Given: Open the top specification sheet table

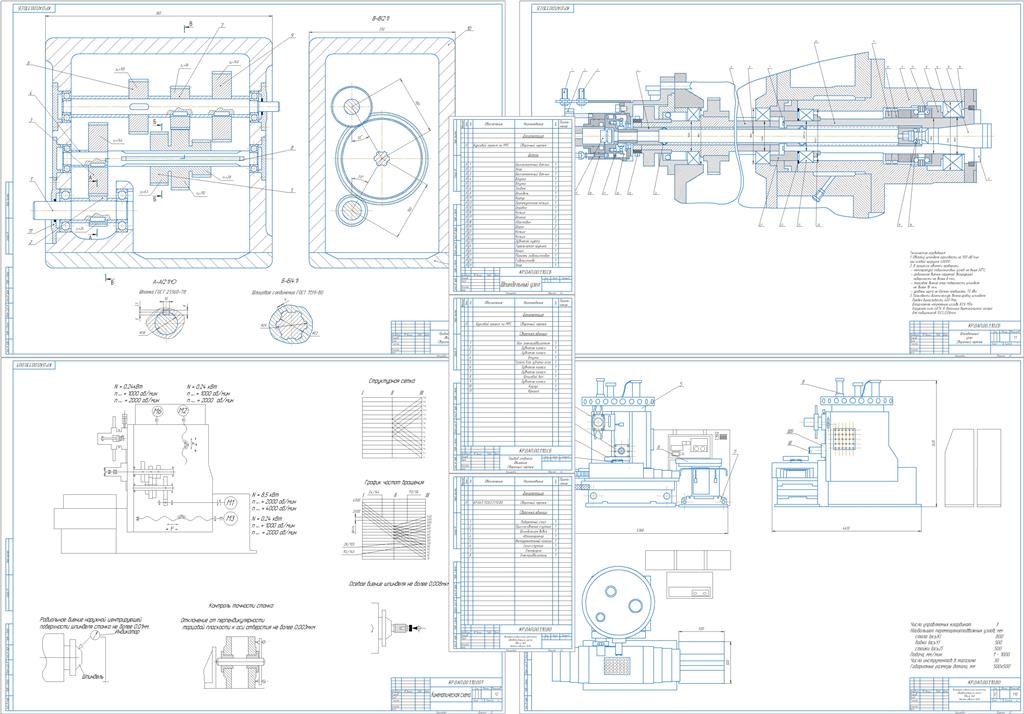Looking at the screenshot, I should tap(511, 204).
